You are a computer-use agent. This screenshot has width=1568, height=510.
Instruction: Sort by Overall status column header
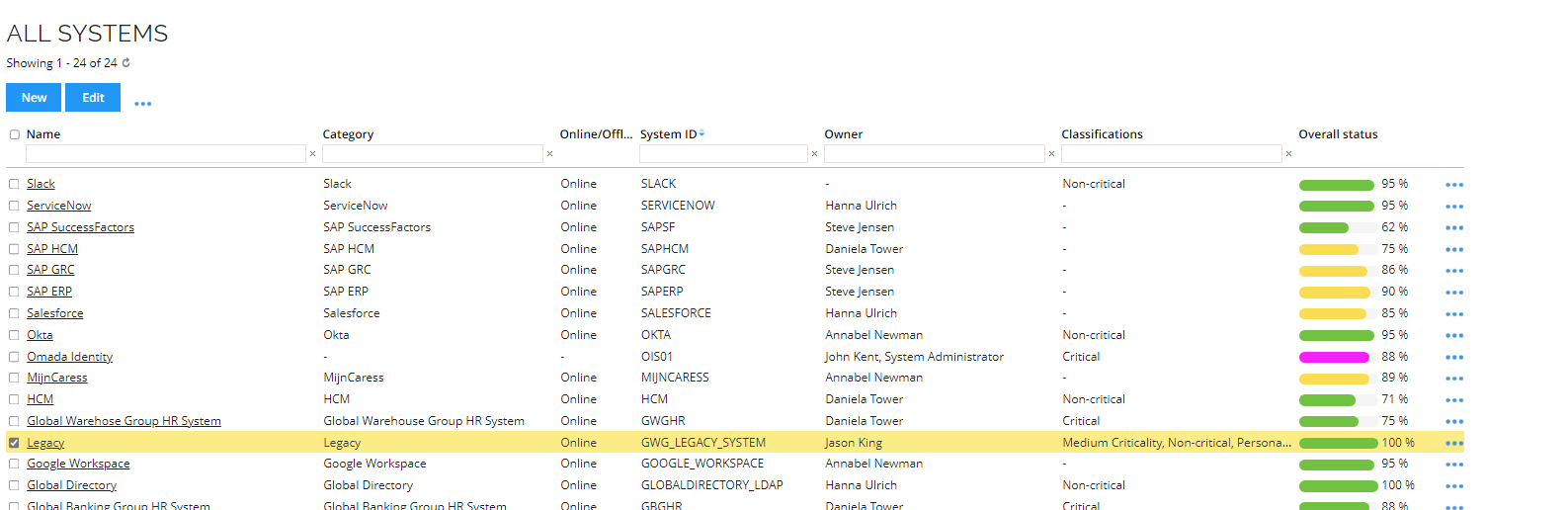(1338, 134)
